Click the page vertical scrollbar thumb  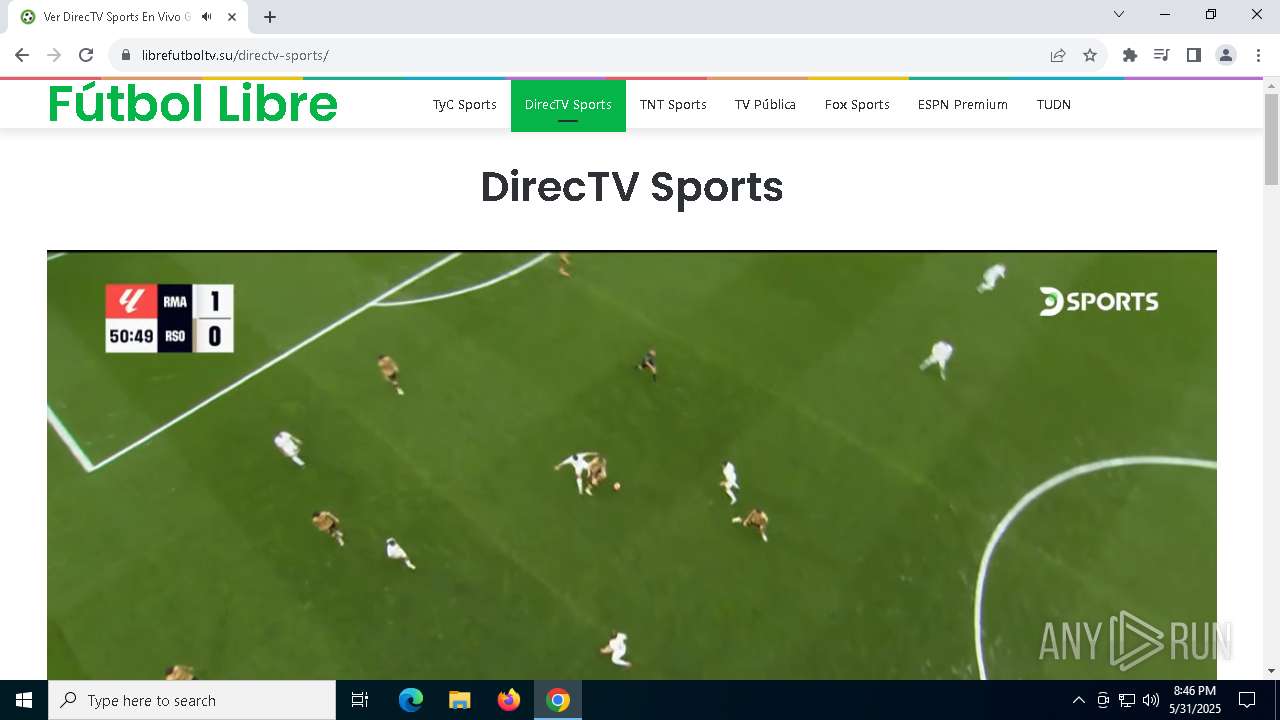tap(1271, 139)
